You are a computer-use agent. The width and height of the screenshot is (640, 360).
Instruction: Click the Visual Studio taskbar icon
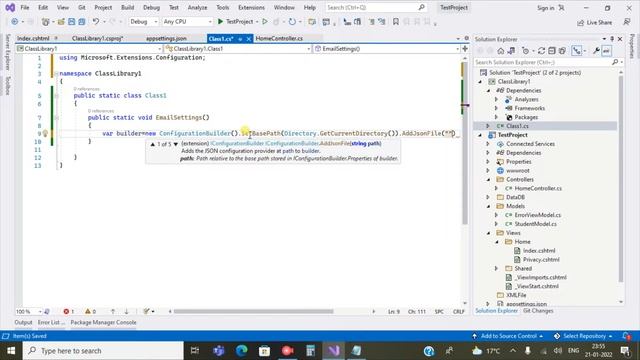tap(333, 351)
